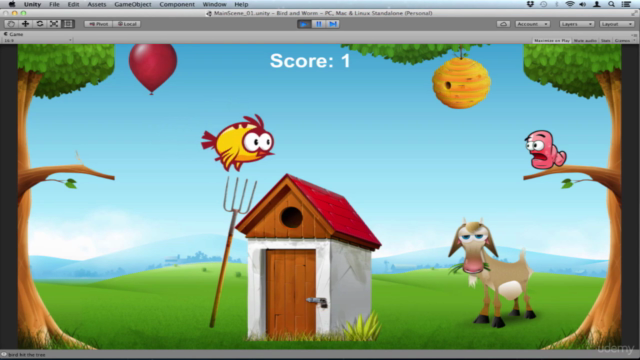
Task: Click the 'bird hit the tree' console message
Action: tap(27, 355)
